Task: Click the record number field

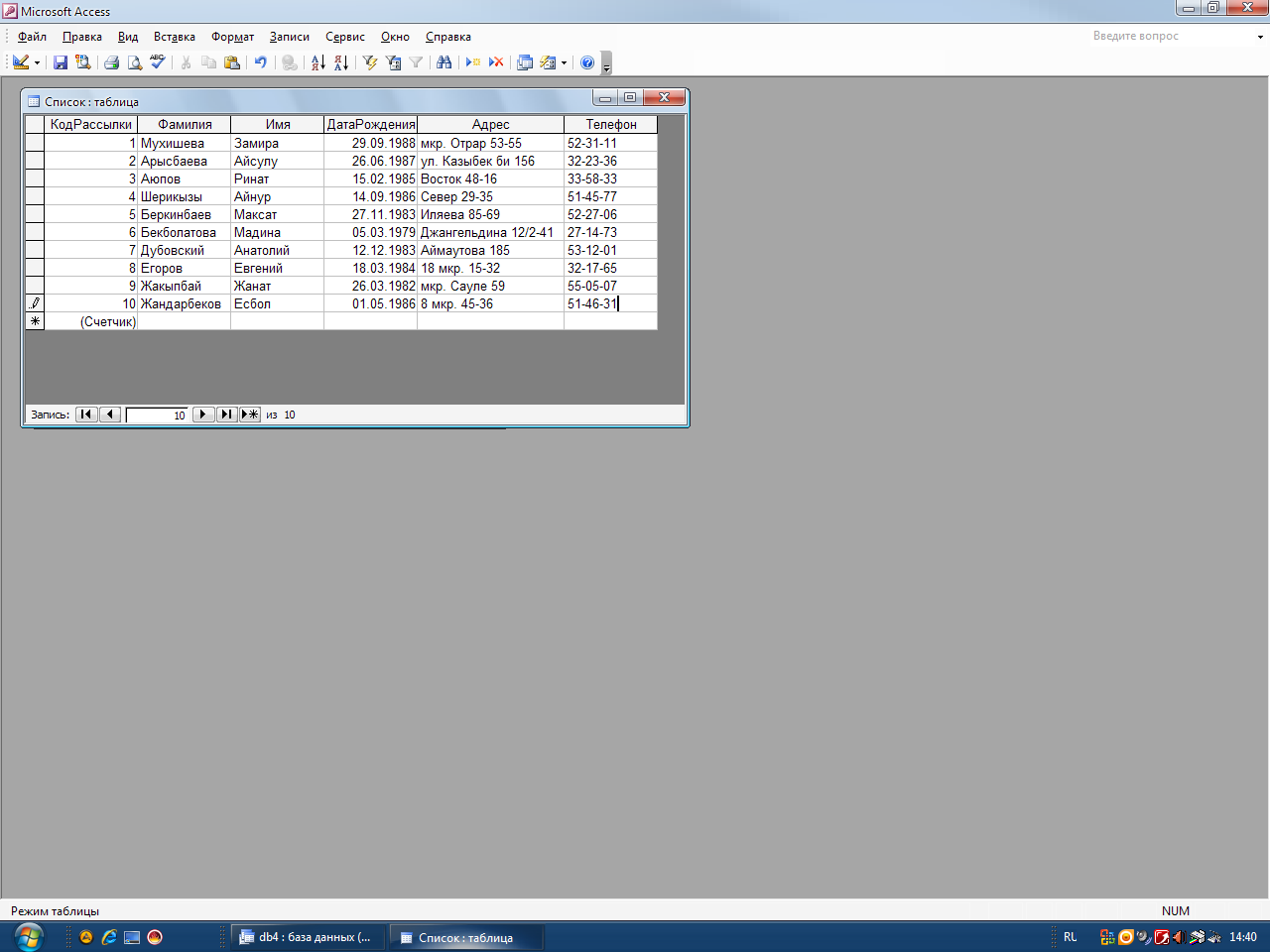Action: pyautogui.click(x=157, y=415)
